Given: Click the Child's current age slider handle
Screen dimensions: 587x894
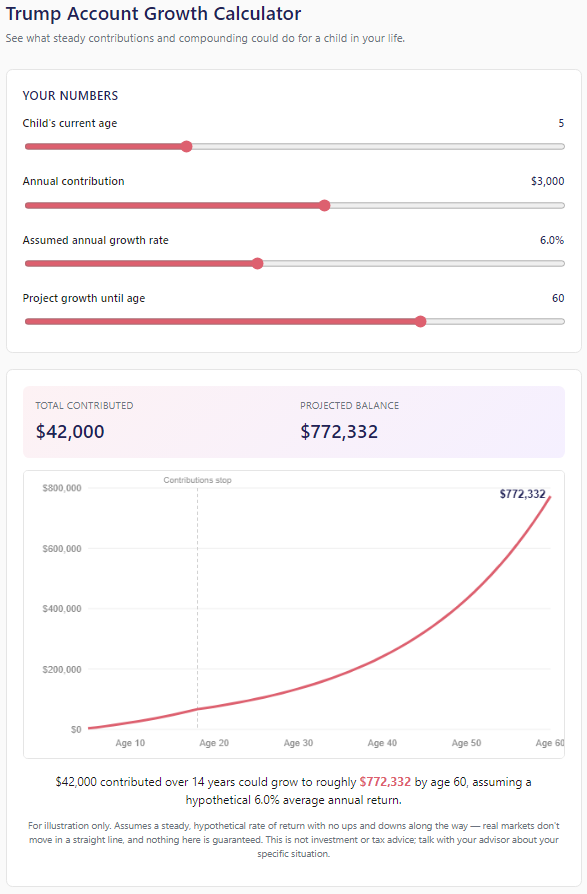Looking at the screenshot, I should click(x=186, y=147).
